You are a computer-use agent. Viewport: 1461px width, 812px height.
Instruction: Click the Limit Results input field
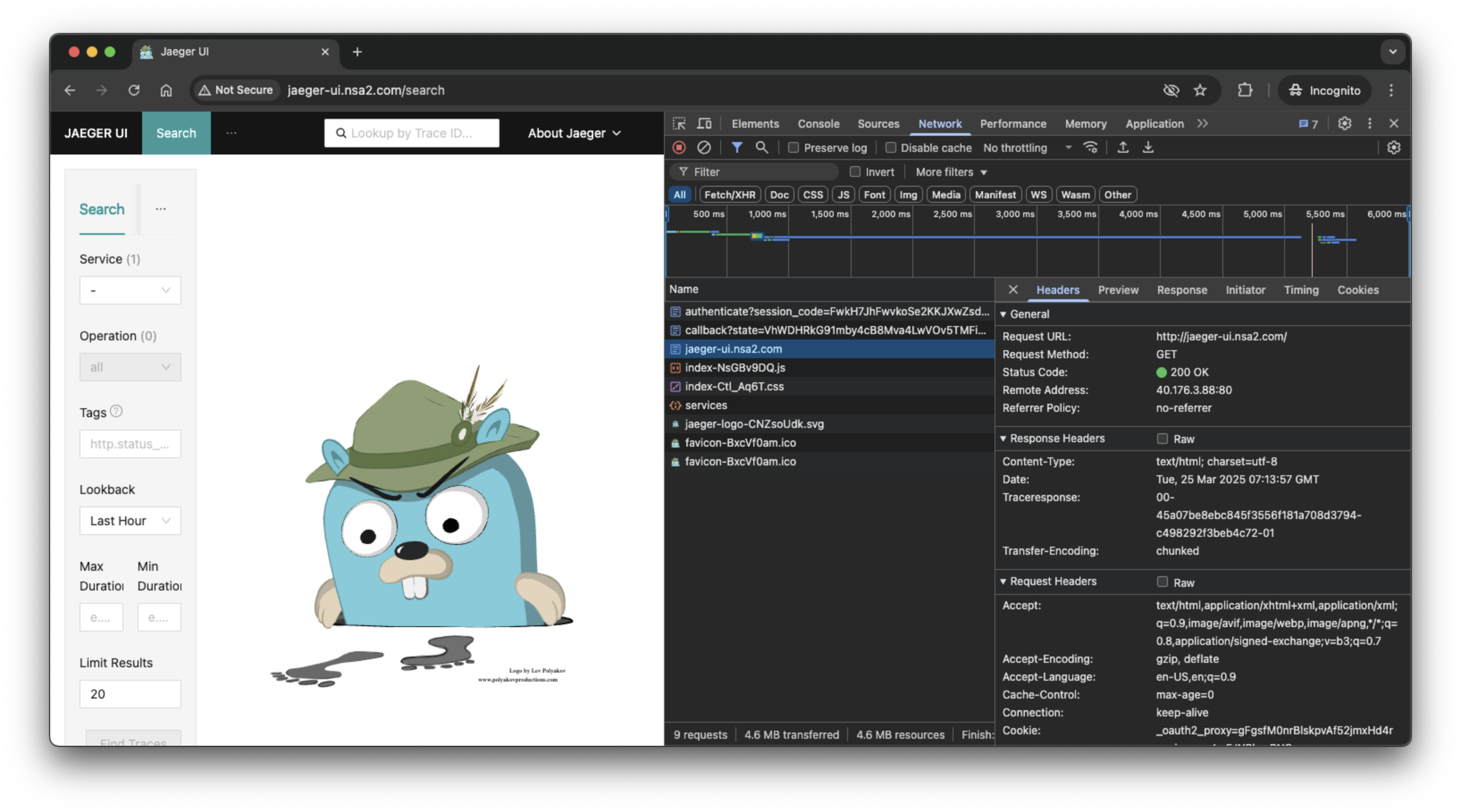130,694
